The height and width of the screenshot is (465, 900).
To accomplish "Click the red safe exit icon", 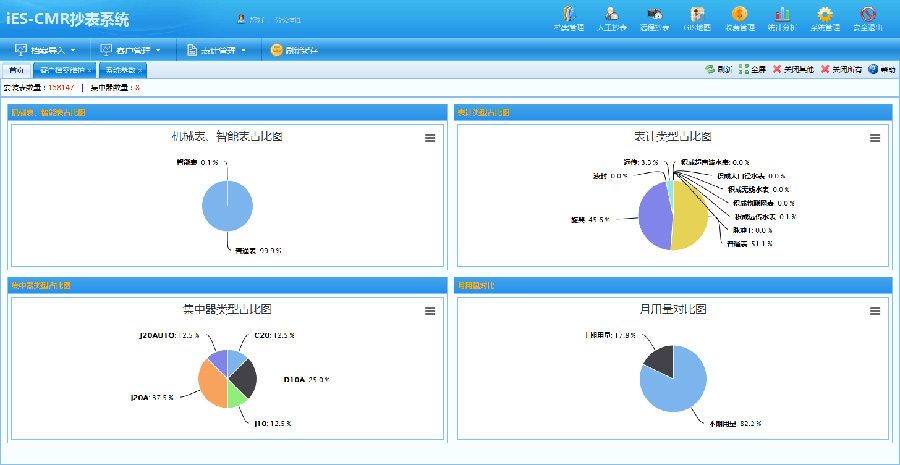I will [x=868, y=17].
